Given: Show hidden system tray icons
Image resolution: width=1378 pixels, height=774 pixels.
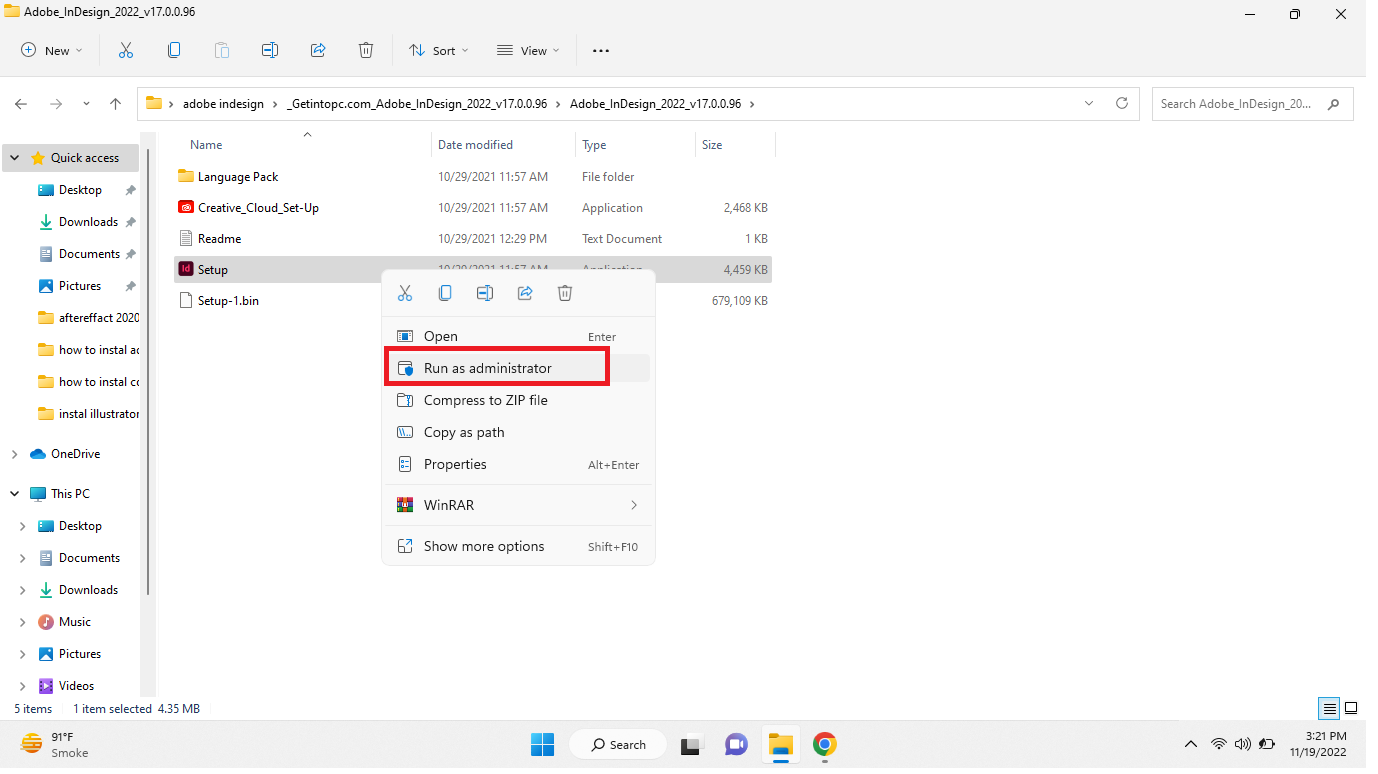Looking at the screenshot, I should [x=1190, y=744].
